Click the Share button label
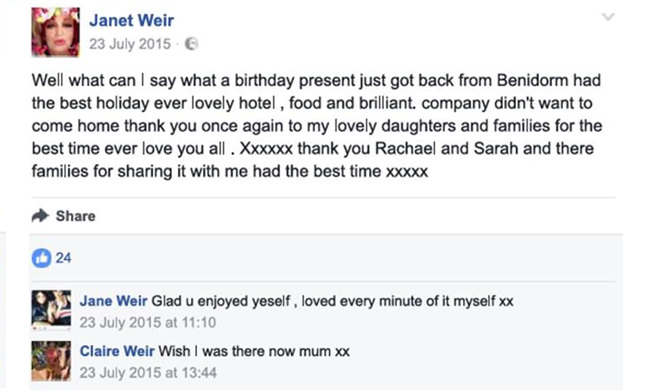650x392 pixels. click(x=75, y=216)
